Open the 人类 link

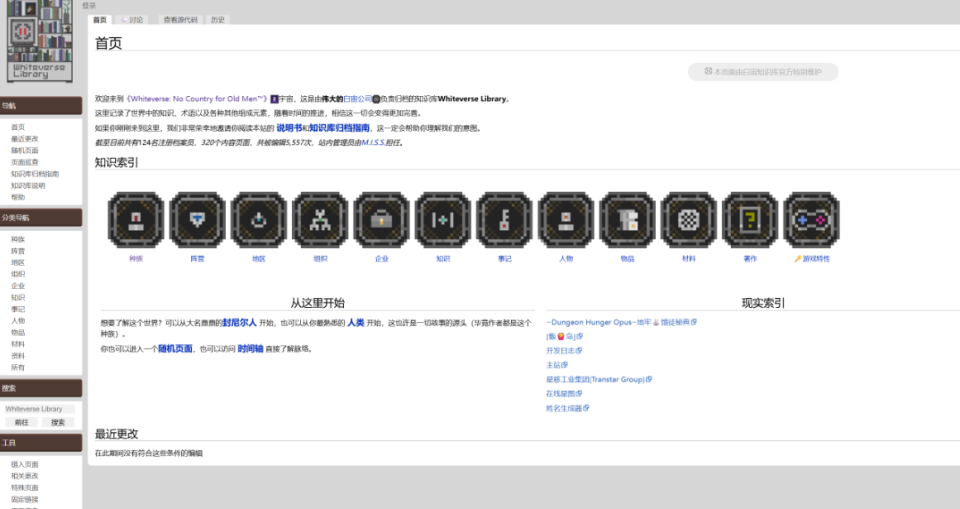(x=356, y=323)
